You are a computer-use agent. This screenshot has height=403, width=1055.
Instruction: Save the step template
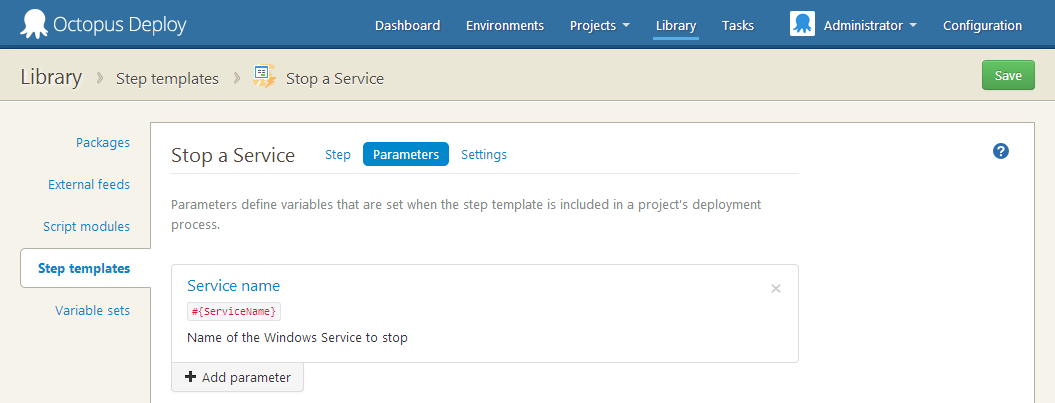1008,75
